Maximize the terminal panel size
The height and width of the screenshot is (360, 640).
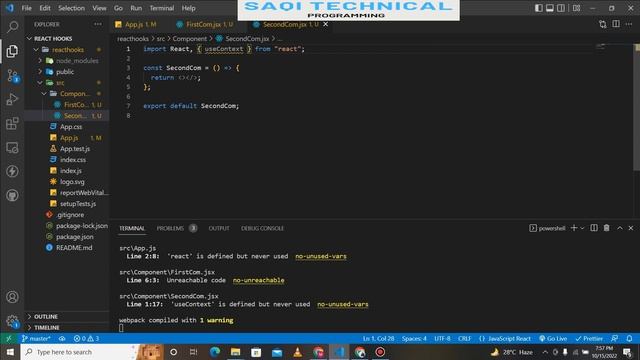click(x=620, y=228)
